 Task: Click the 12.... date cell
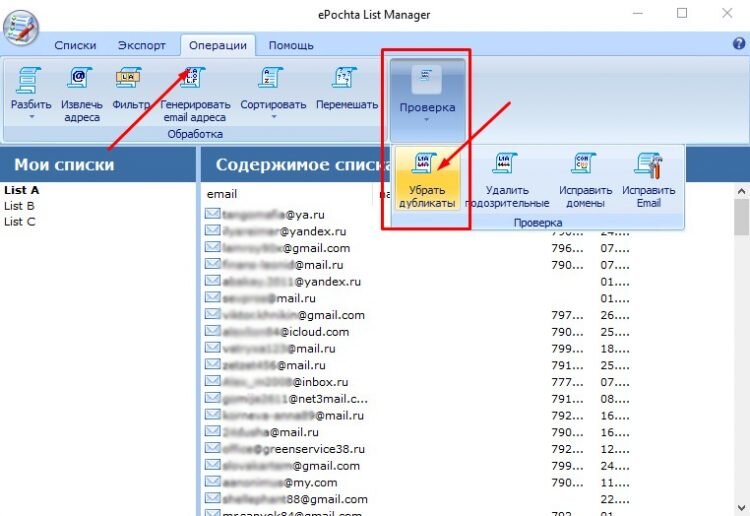(x=615, y=449)
